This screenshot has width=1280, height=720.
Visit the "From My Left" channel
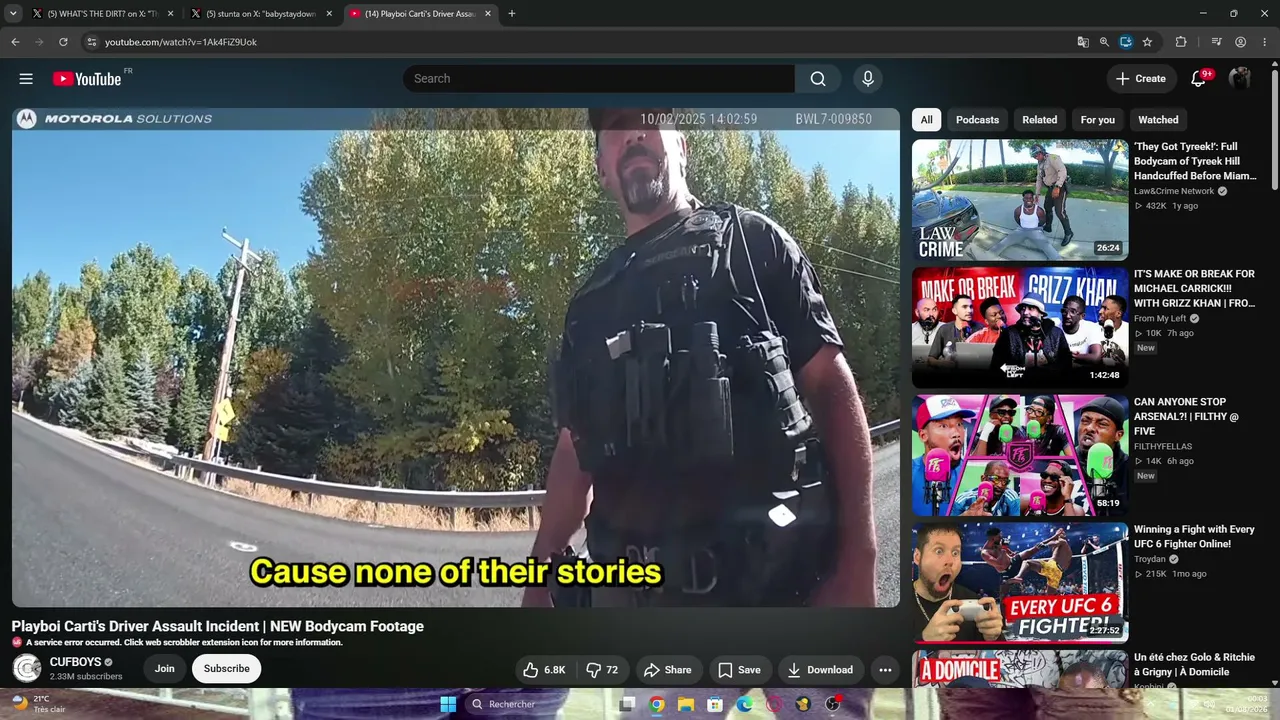[1160, 319]
